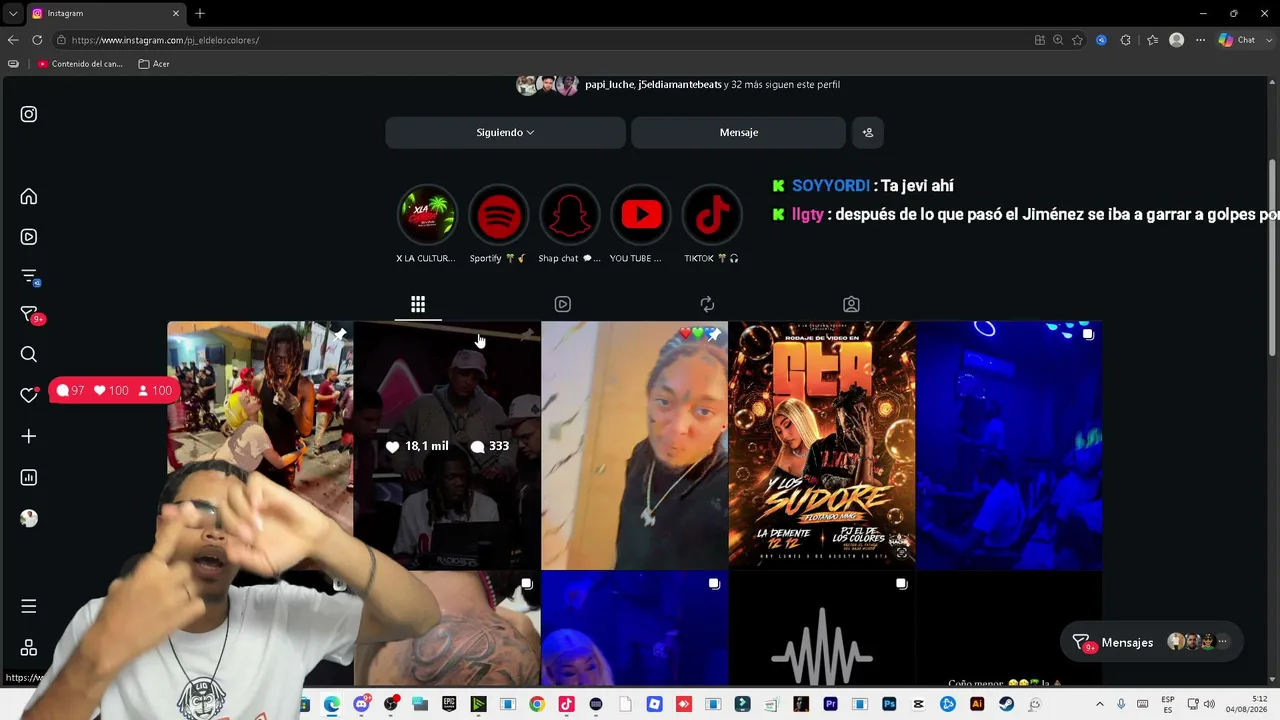Image resolution: width=1280 pixels, height=720 pixels.
Task: Click the browser address bar URL
Action: tap(165, 40)
